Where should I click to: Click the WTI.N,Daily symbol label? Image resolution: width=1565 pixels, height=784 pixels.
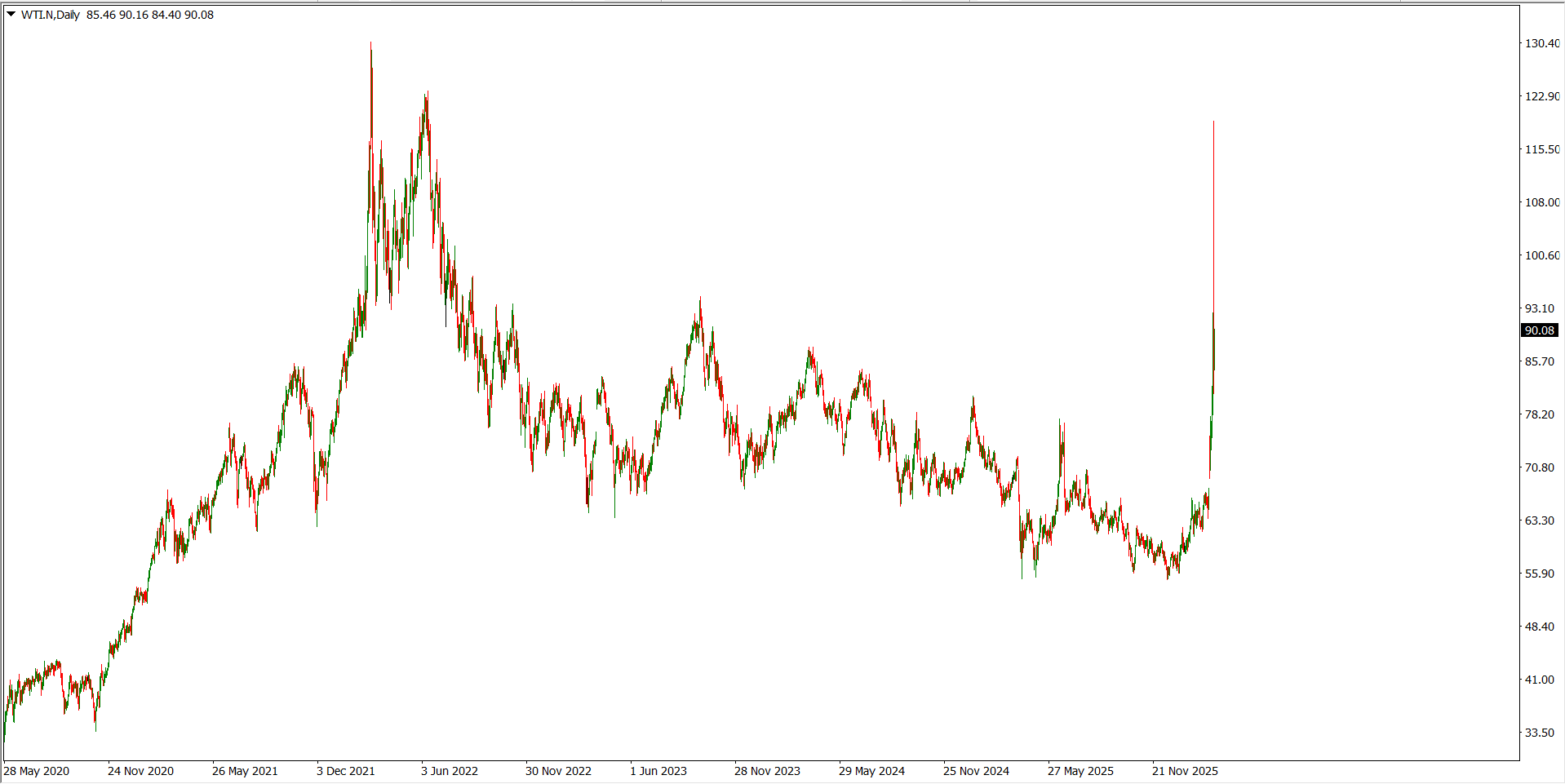coord(51,15)
